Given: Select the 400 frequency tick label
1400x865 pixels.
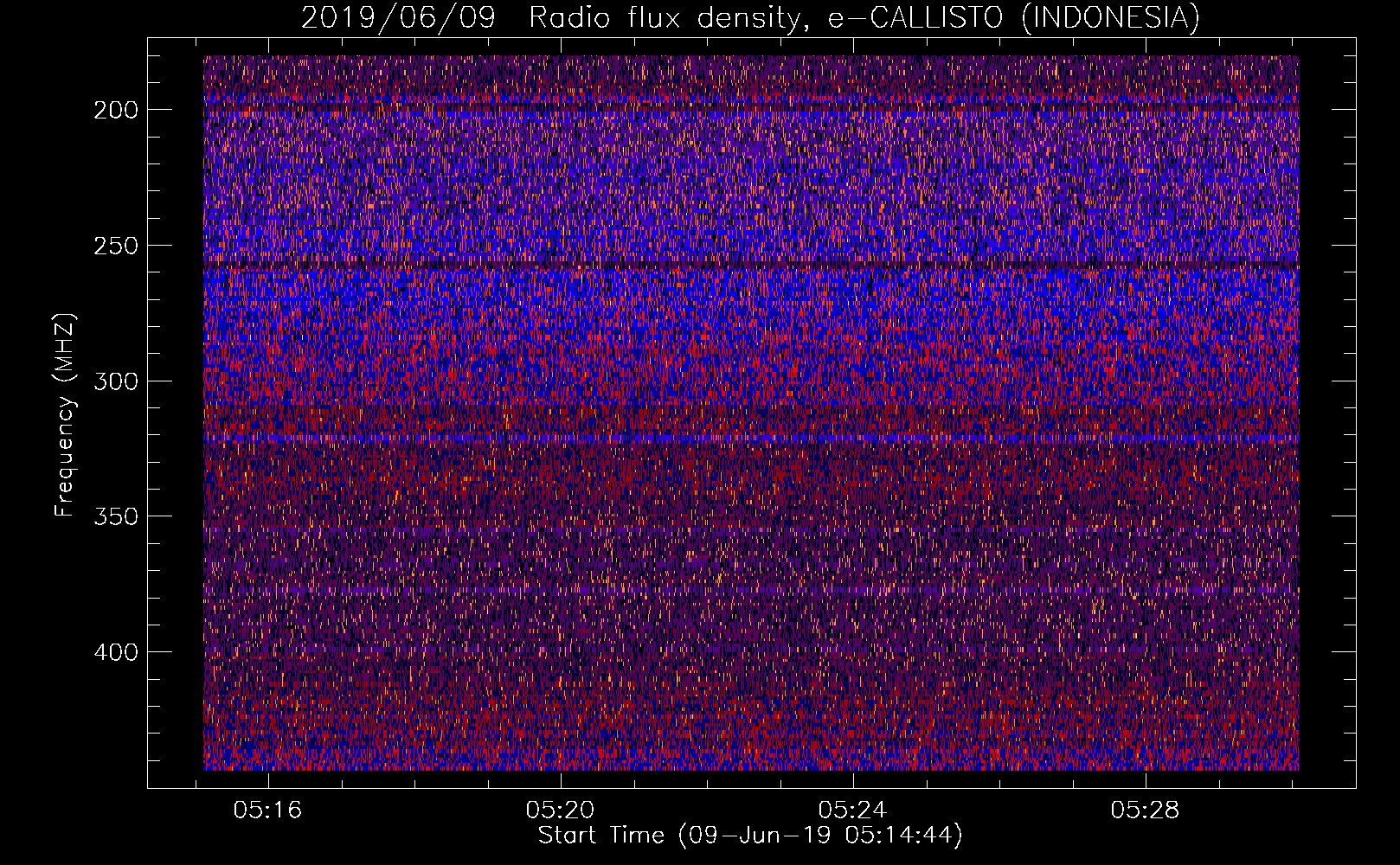Looking at the screenshot, I should pos(115,652).
